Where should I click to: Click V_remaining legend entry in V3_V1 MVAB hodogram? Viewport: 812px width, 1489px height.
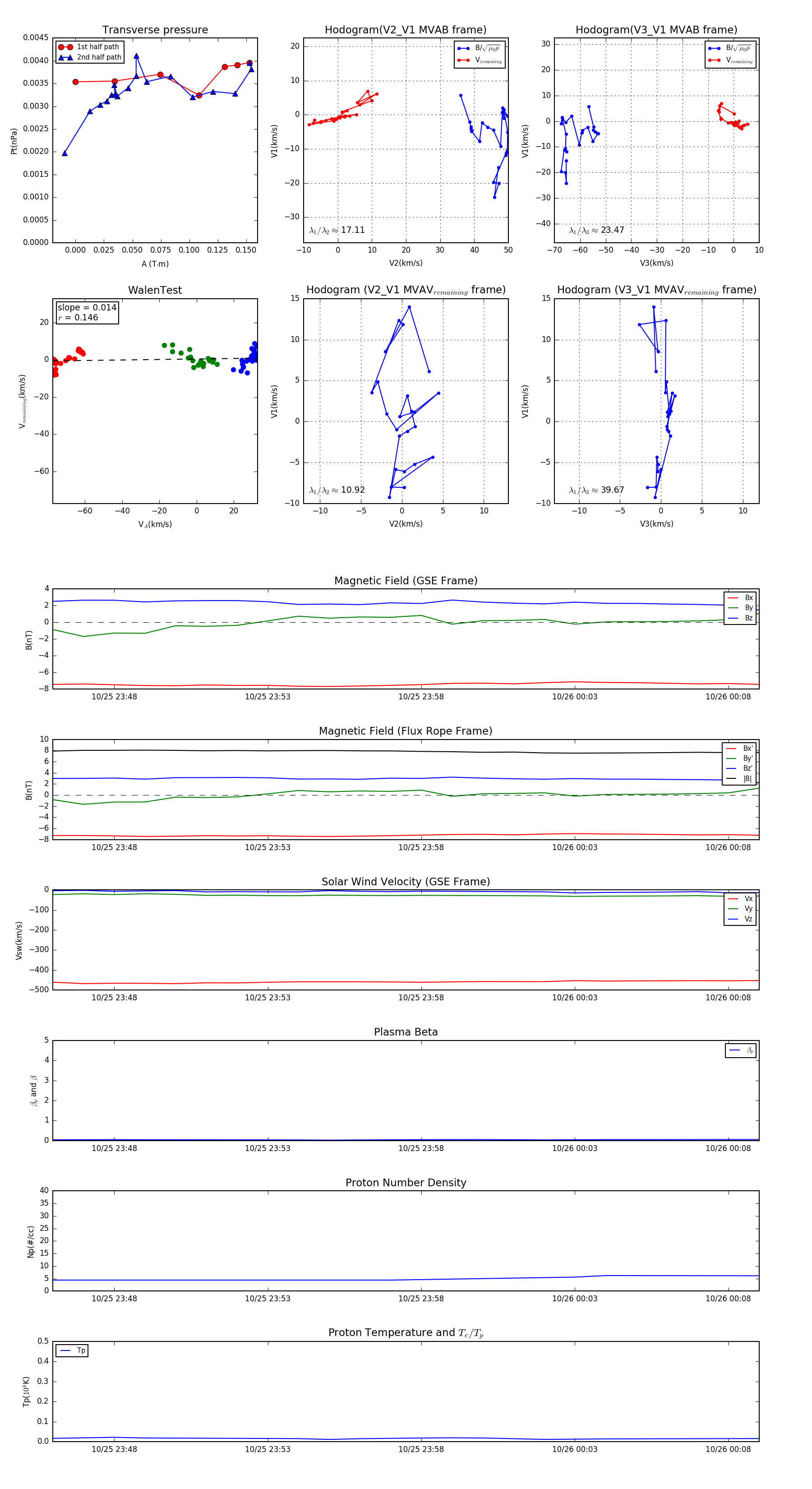(730, 60)
